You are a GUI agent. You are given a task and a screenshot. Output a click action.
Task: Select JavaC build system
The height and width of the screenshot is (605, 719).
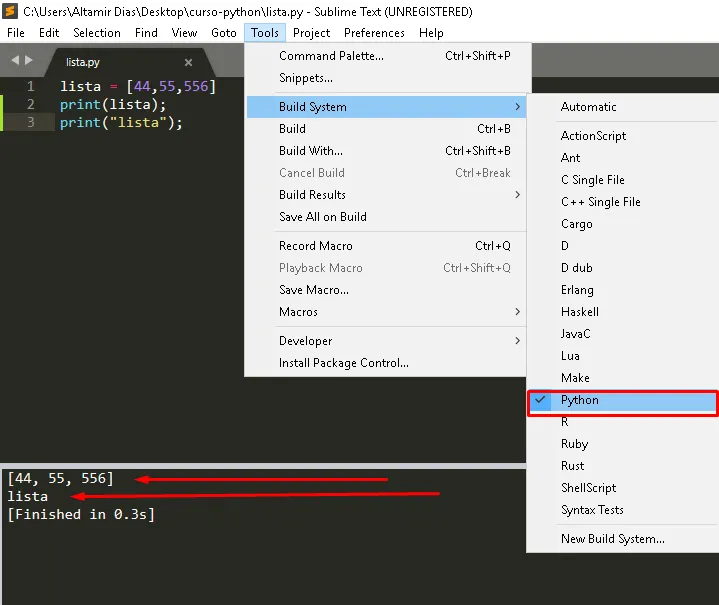623,334
